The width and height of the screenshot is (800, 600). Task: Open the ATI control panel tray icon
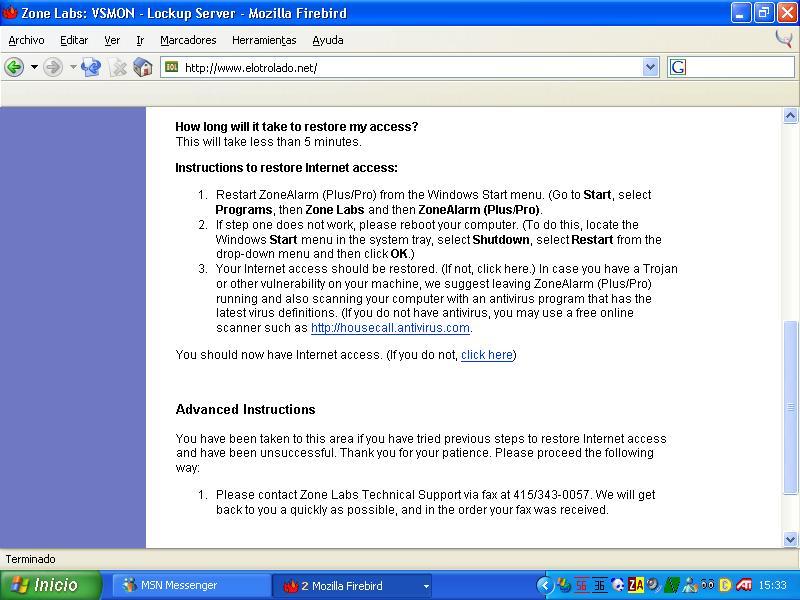(x=744, y=585)
